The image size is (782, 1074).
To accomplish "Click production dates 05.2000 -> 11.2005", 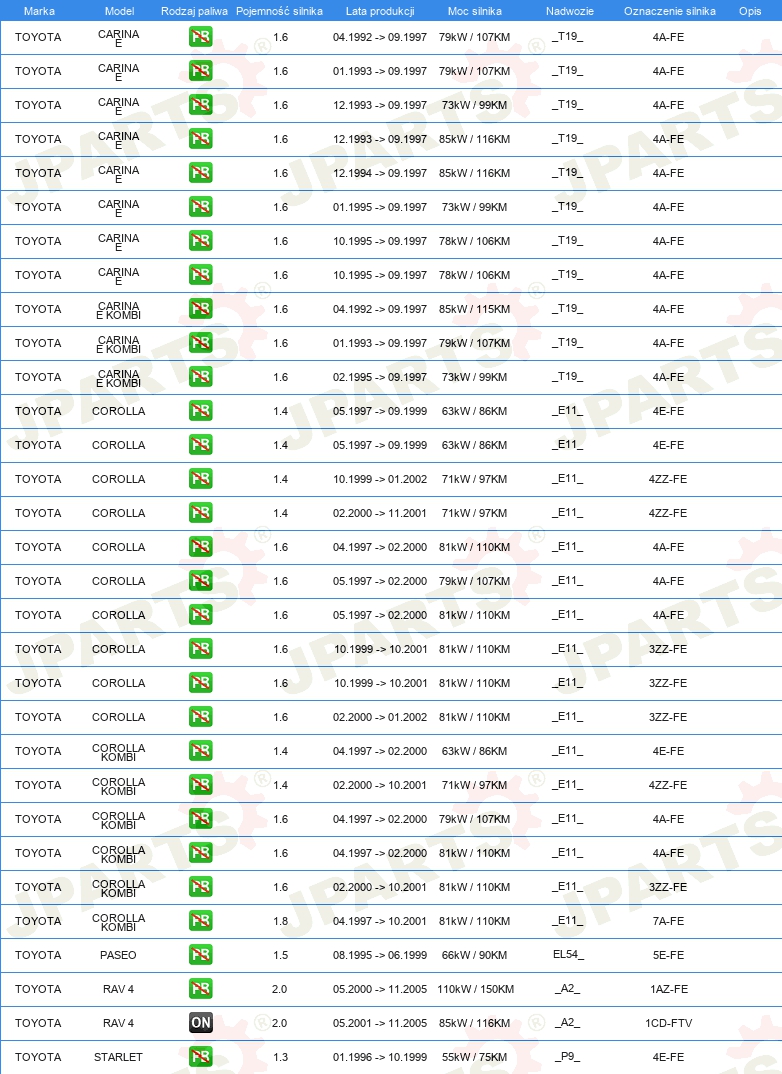I will 380,989.
